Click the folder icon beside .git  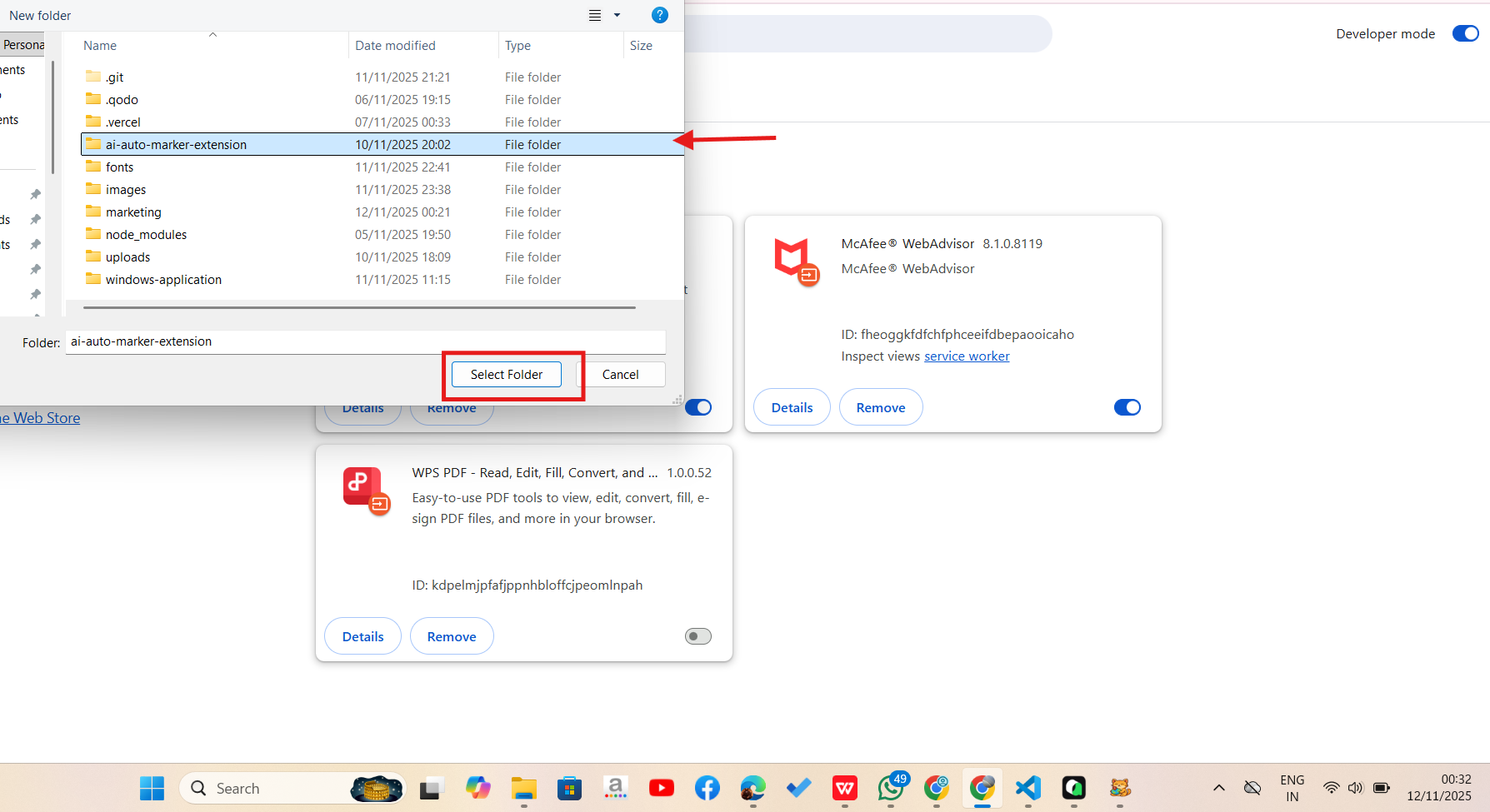pos(93,76)
